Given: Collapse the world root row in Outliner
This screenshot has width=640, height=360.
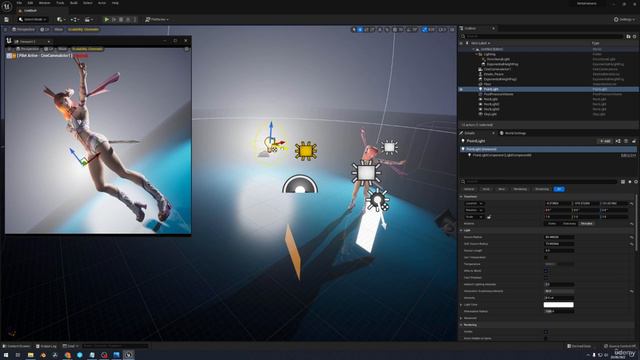Looking at the screenshot, I should coord(474,49).
